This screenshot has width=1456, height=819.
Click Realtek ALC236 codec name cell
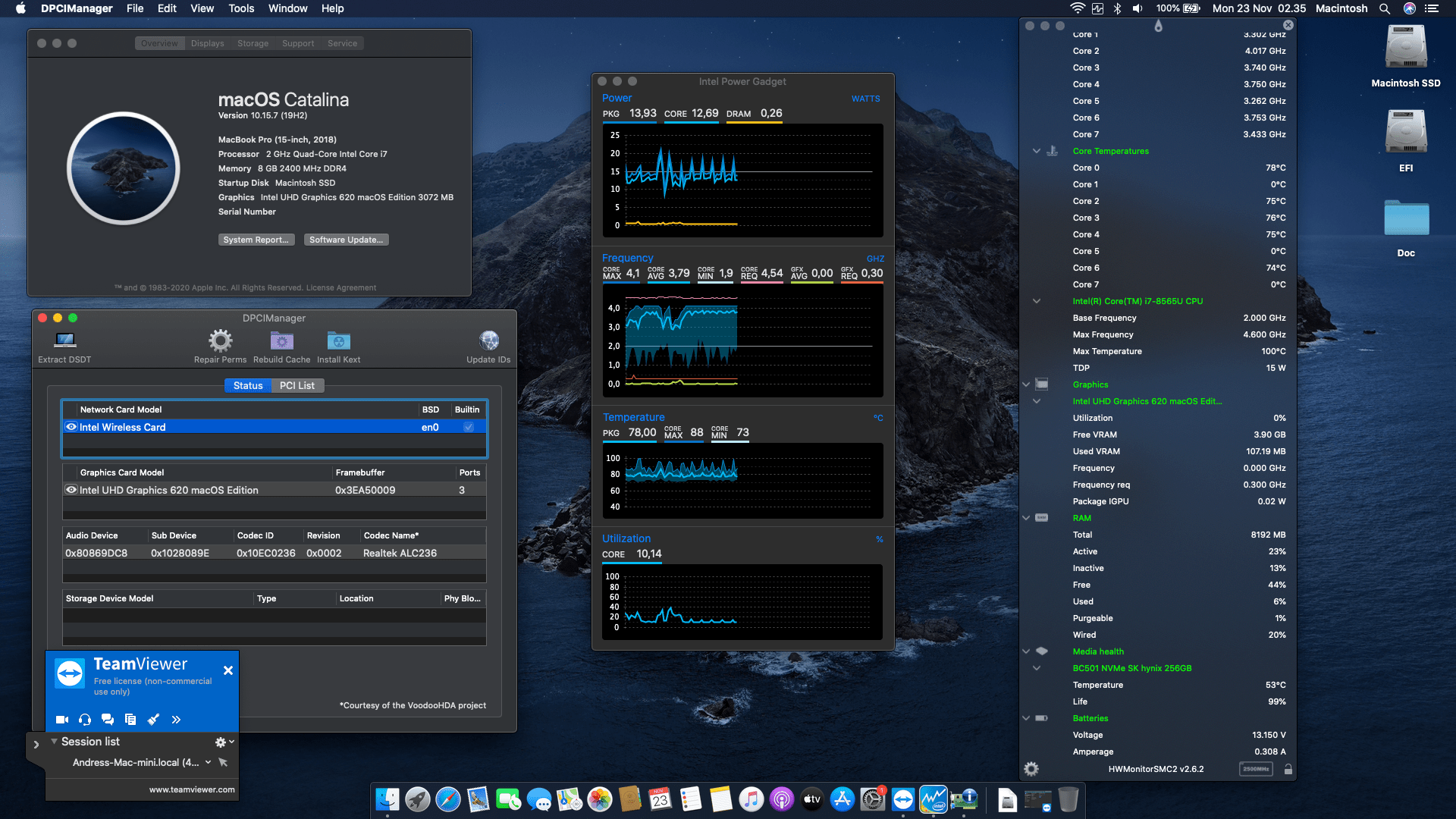coord(400,554)
